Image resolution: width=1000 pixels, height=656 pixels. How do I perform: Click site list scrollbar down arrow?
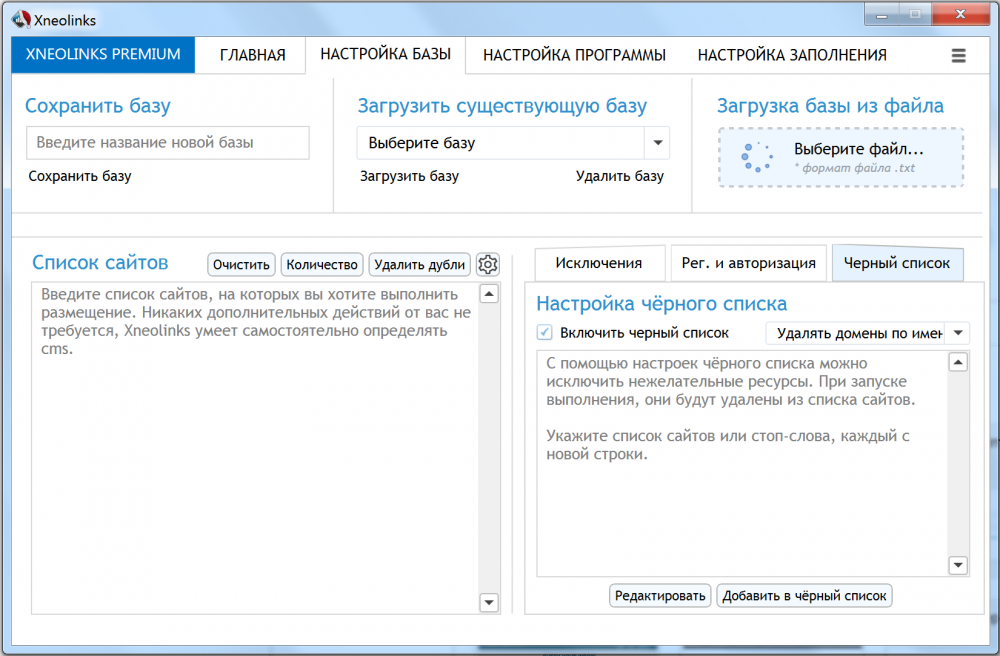(489, 602)
